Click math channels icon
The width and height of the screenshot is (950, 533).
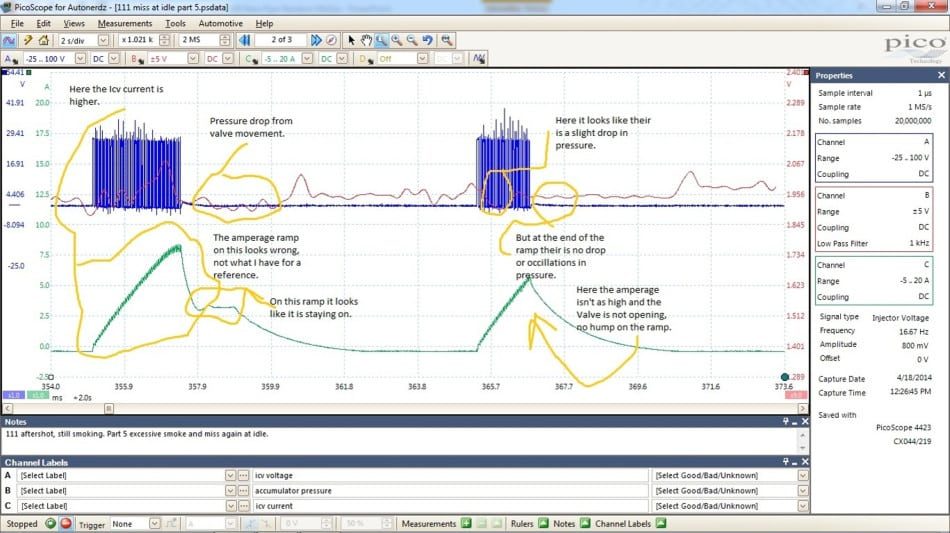coord(479,59)
